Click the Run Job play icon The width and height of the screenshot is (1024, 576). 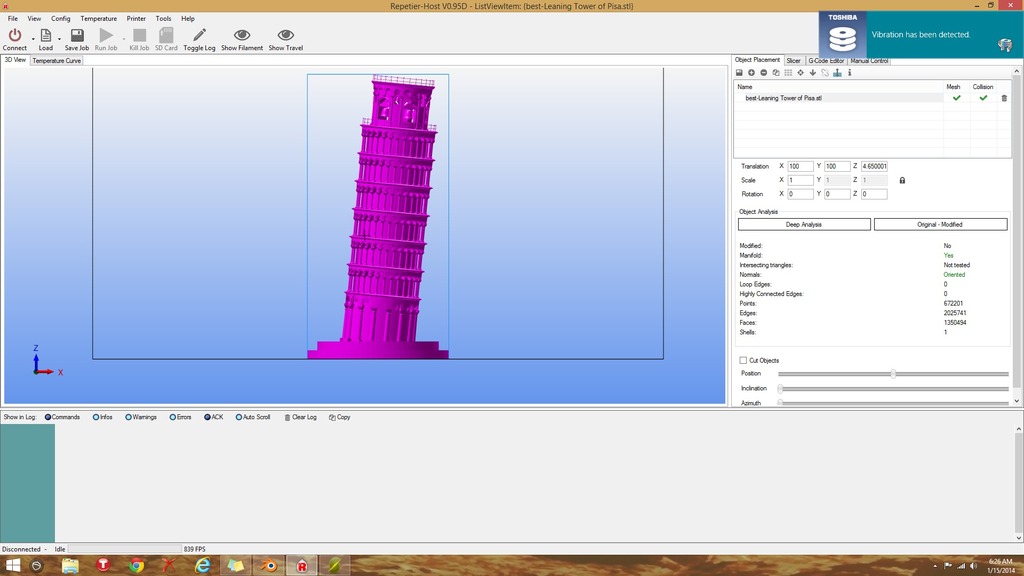pos(106,35)
